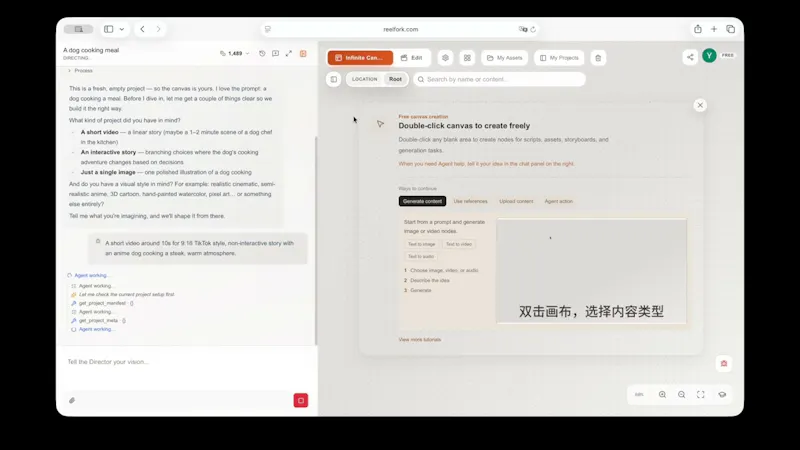This screenshot has width=800, height=450.
Task: Open a new browser tab
Action: [714, 29]
